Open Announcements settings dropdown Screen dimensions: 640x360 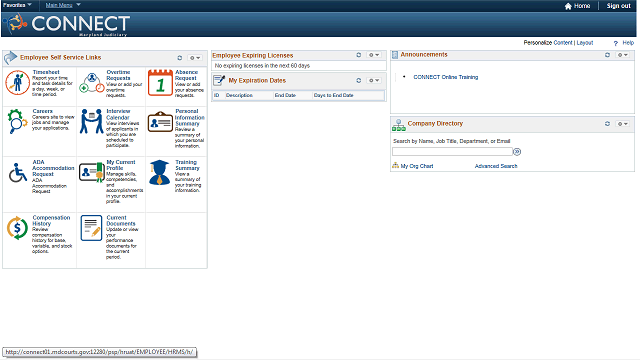(x=622, y=55)
